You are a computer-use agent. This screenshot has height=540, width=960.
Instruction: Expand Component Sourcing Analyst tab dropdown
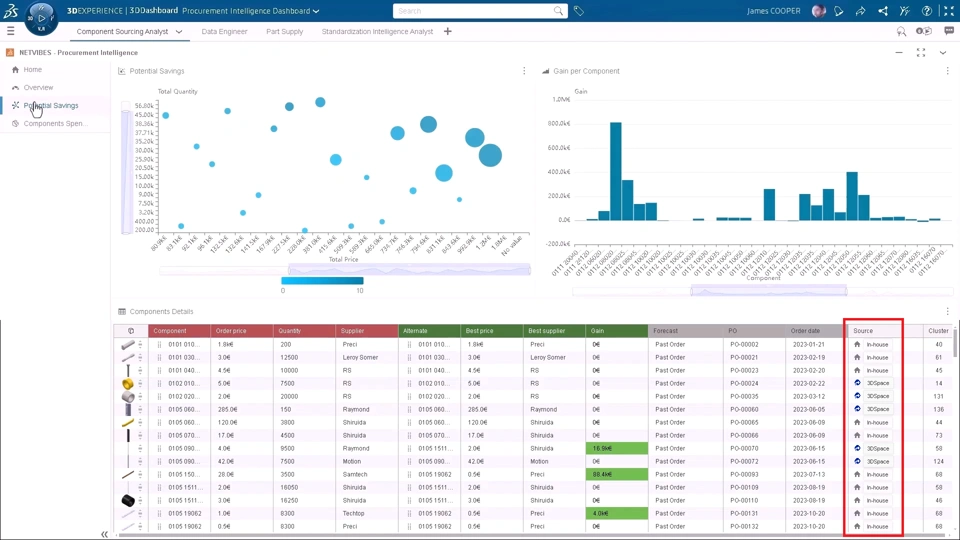point(179,31)
